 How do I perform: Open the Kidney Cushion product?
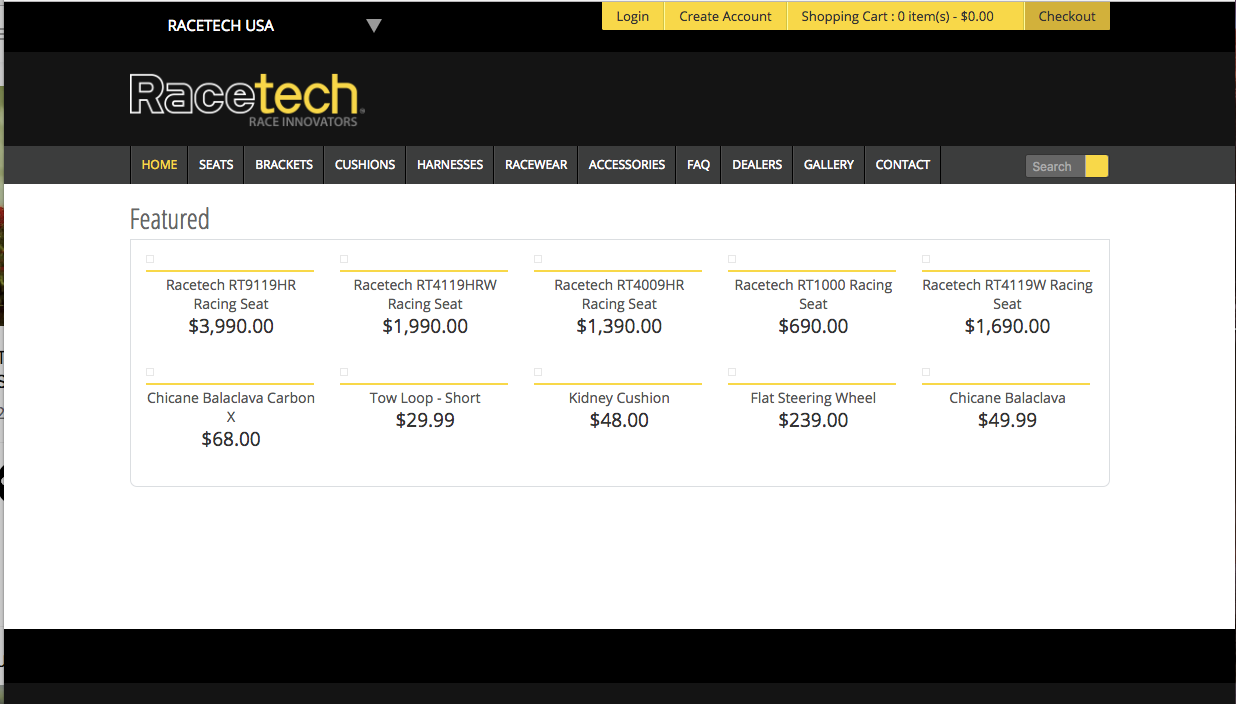click(x=619, y=398)
